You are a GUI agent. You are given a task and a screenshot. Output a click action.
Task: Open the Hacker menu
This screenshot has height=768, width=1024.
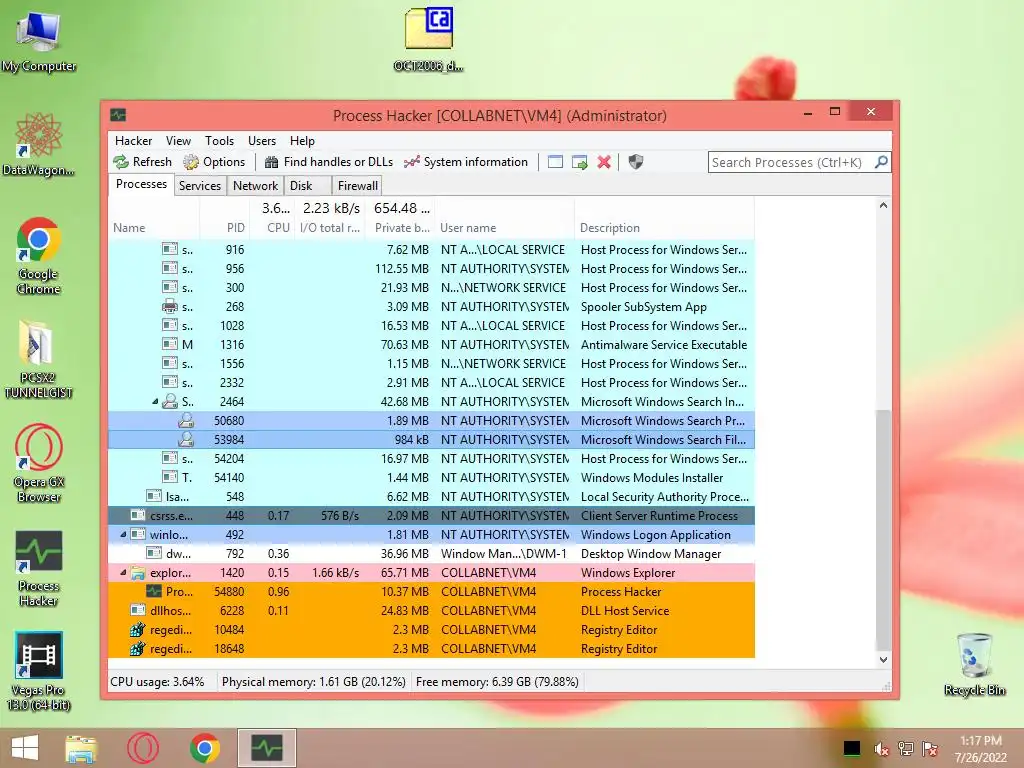[133, 141]
